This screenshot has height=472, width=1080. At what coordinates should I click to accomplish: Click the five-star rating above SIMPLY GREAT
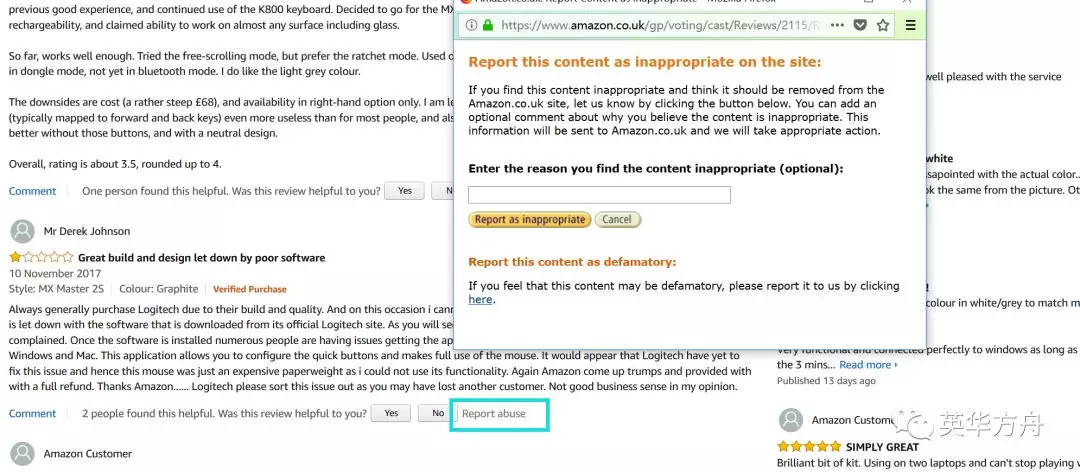pyautogui.click(x=809, y=447)
